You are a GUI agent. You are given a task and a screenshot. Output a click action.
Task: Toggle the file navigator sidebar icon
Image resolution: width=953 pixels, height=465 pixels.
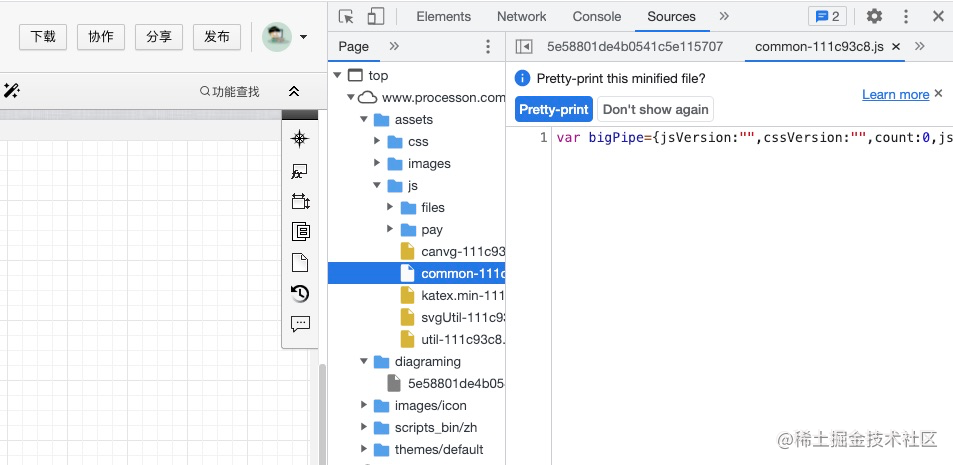coord(523,46)
